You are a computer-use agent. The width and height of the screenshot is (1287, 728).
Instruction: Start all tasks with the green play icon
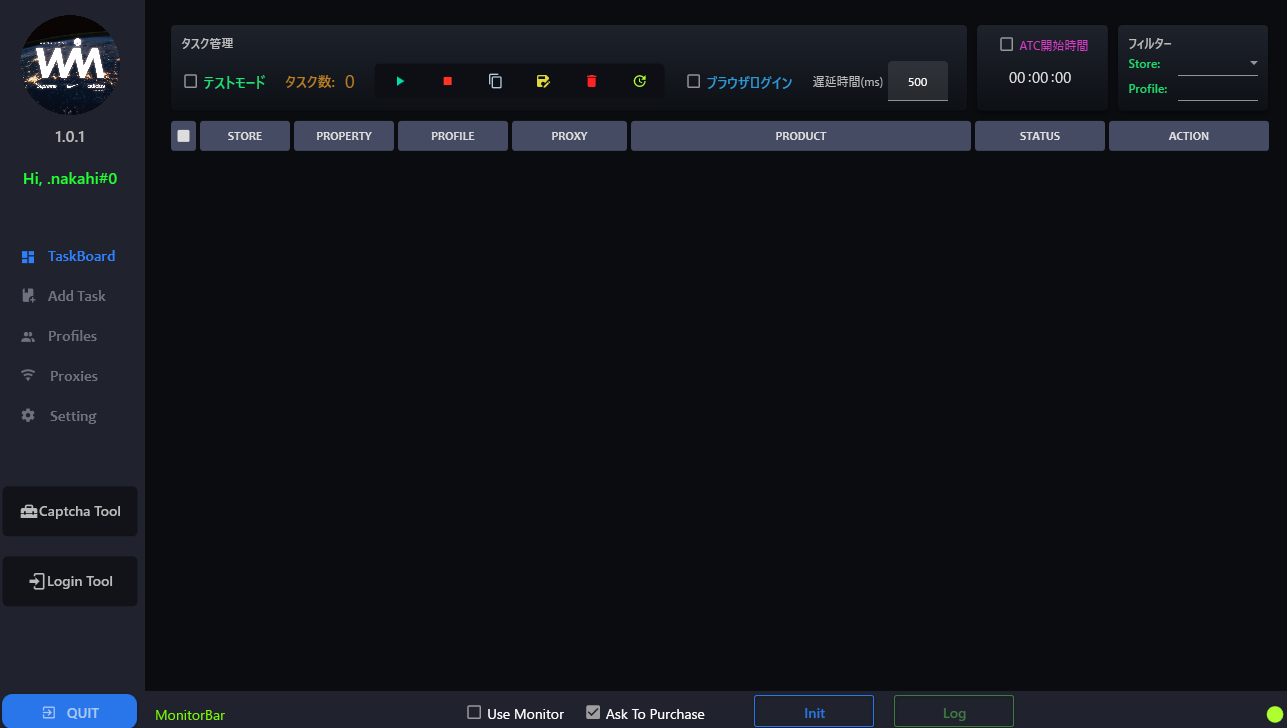coord(400,81)
